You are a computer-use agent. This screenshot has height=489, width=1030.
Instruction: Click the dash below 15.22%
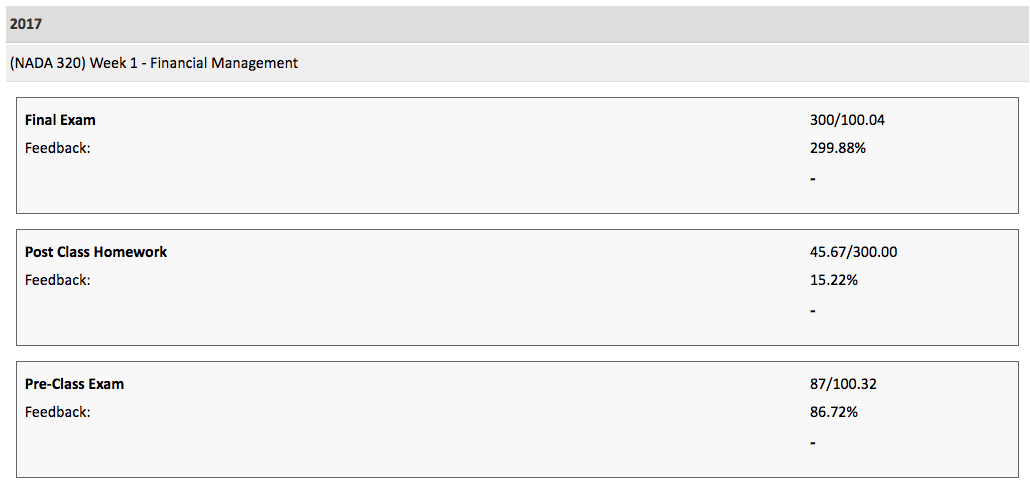point(813,311)
